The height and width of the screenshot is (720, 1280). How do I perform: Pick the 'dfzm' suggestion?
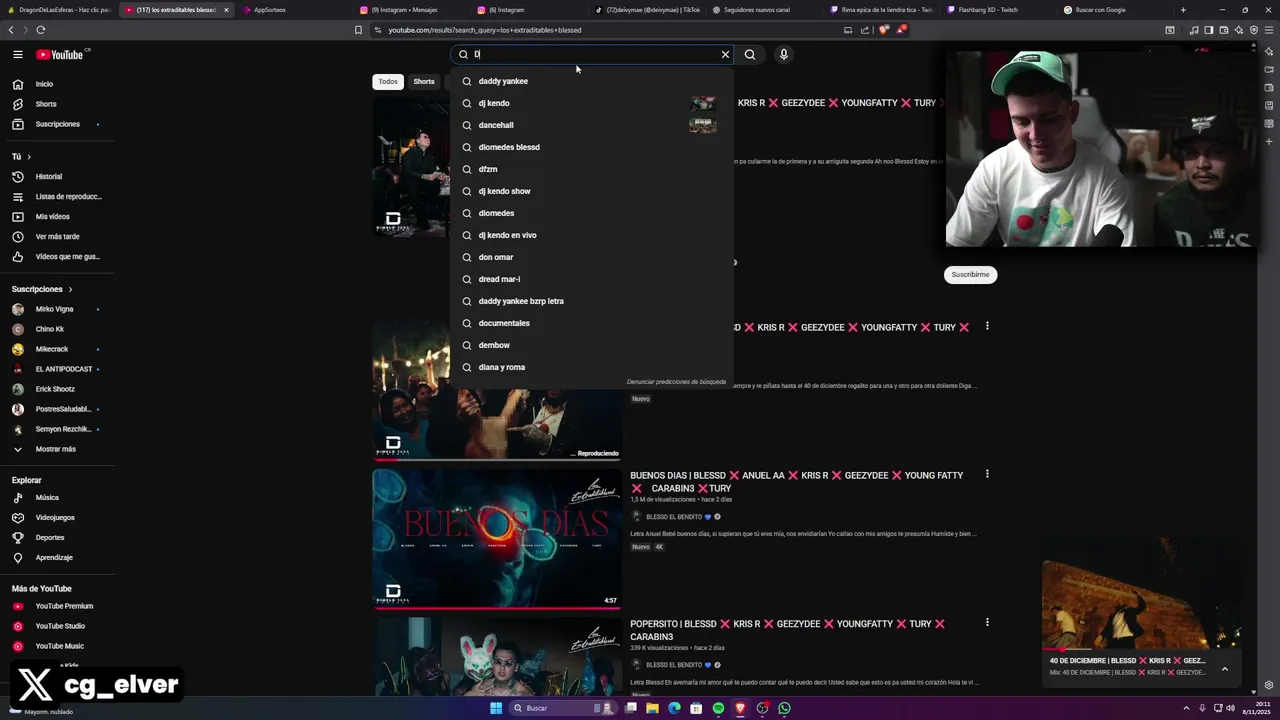coord(591,169)
